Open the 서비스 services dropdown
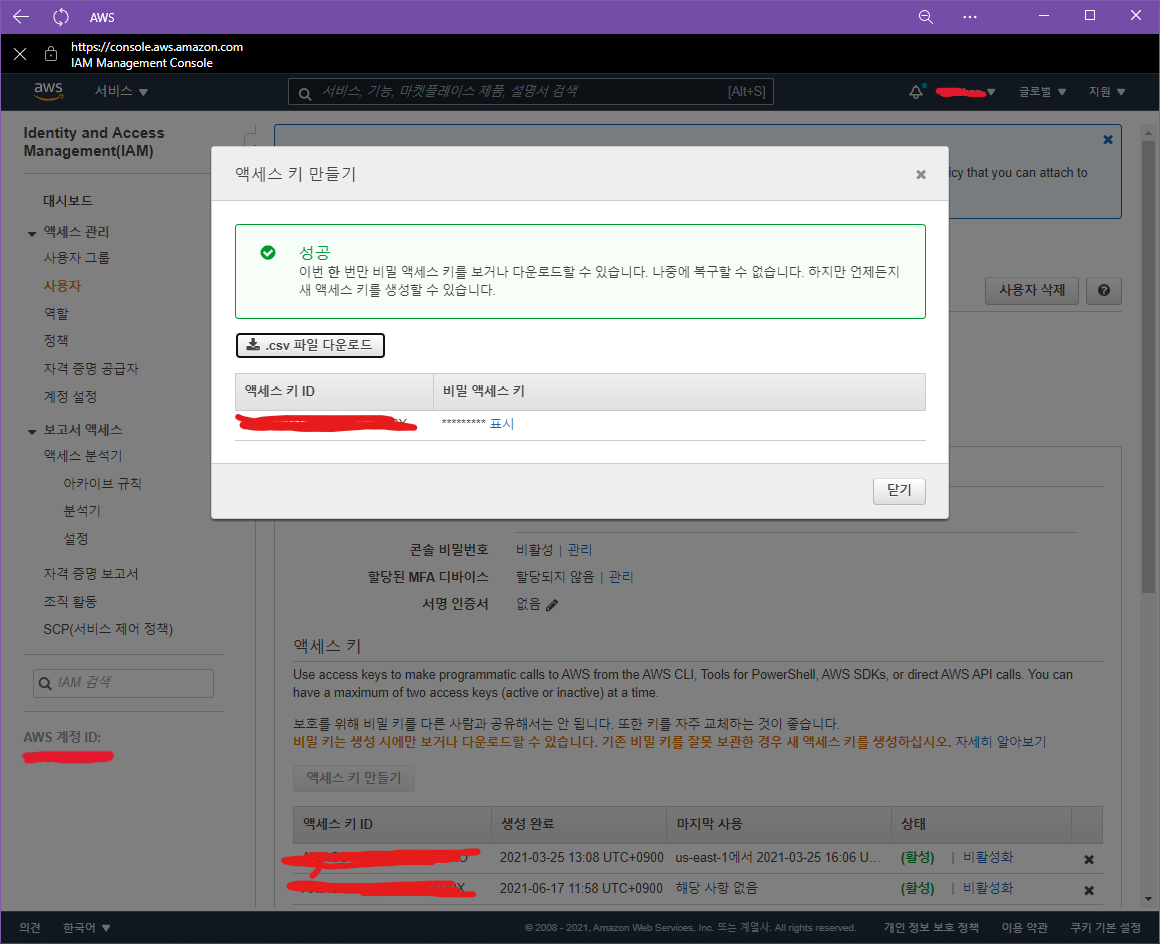1160x944 pixels. (121, 92)
